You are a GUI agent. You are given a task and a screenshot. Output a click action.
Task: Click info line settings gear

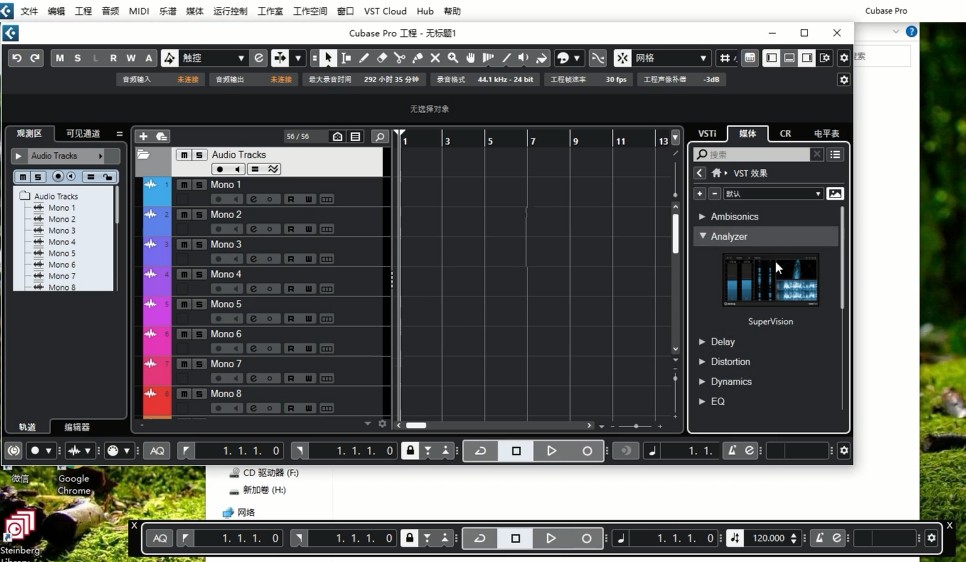pos(844,79)
